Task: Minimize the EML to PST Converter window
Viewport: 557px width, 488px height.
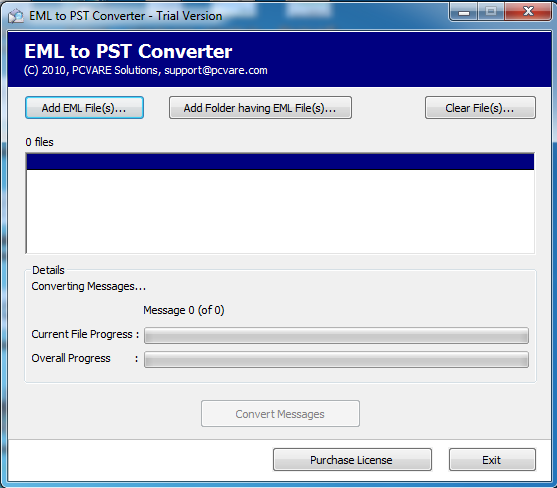Action: tap(464, 12)
